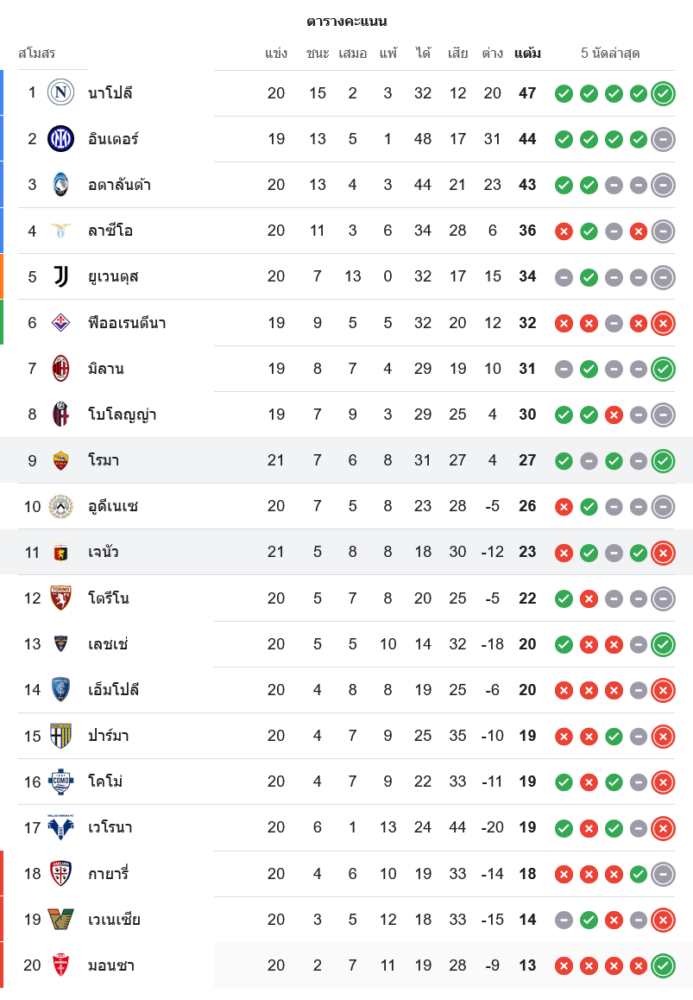This screenshot has width=693, height=1000.
Task: Click the Juventus club logo
Action: point(61,277)
